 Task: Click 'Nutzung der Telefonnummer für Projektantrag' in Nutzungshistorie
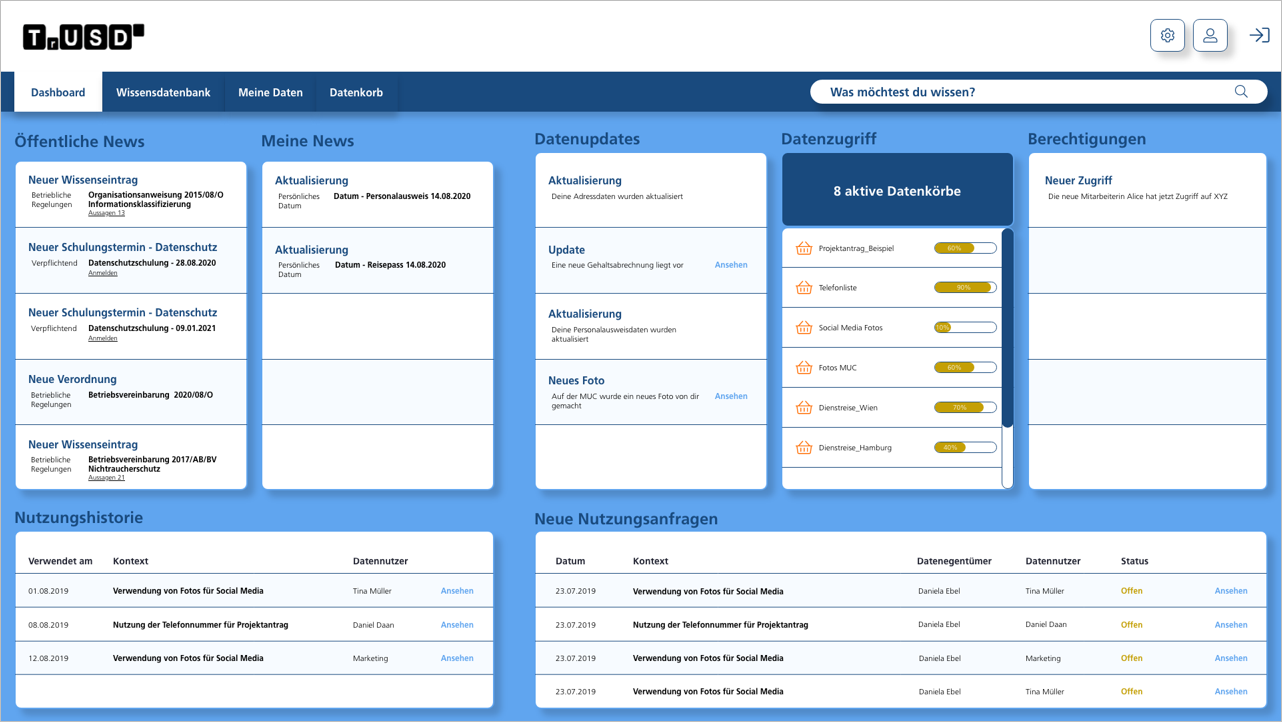(x=200, y=625)
